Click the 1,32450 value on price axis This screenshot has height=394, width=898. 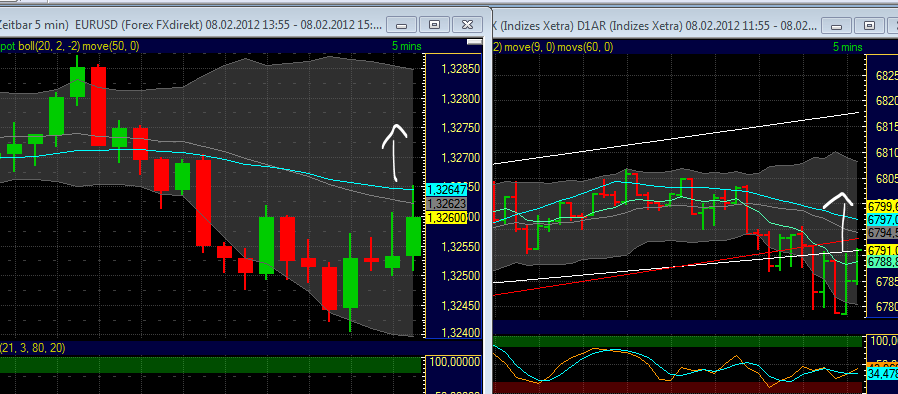tap(461, 306)
